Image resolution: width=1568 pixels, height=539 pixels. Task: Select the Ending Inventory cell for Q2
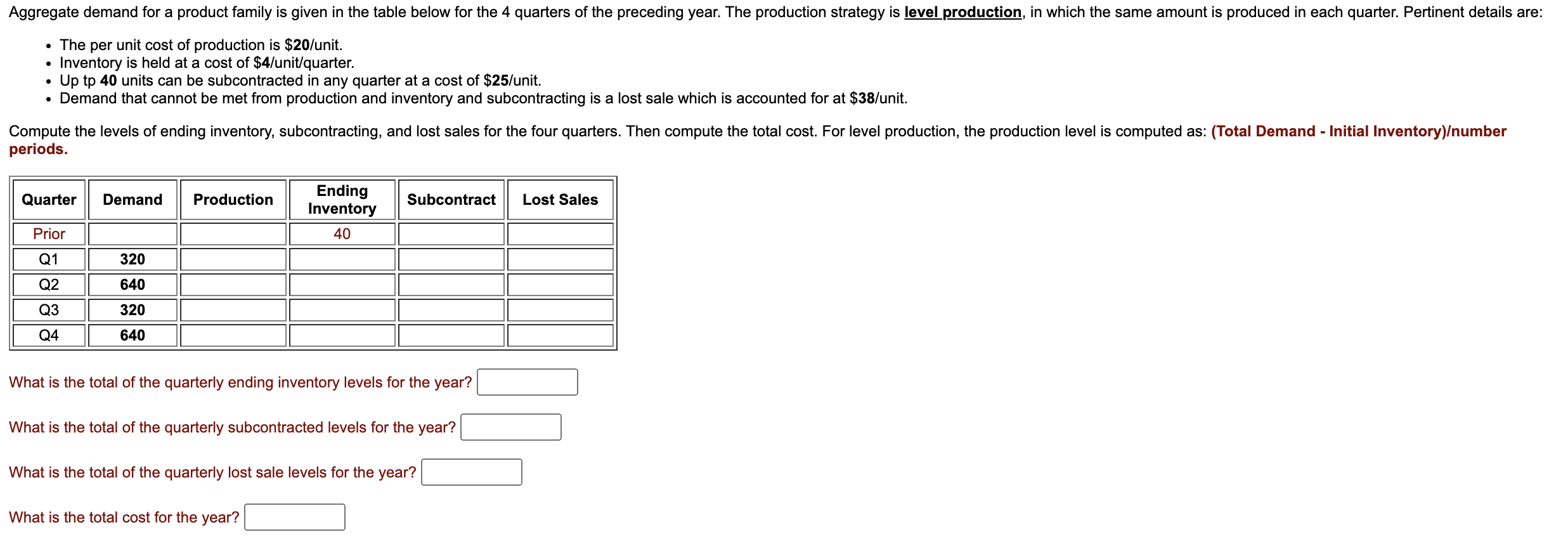coord(342,284)
